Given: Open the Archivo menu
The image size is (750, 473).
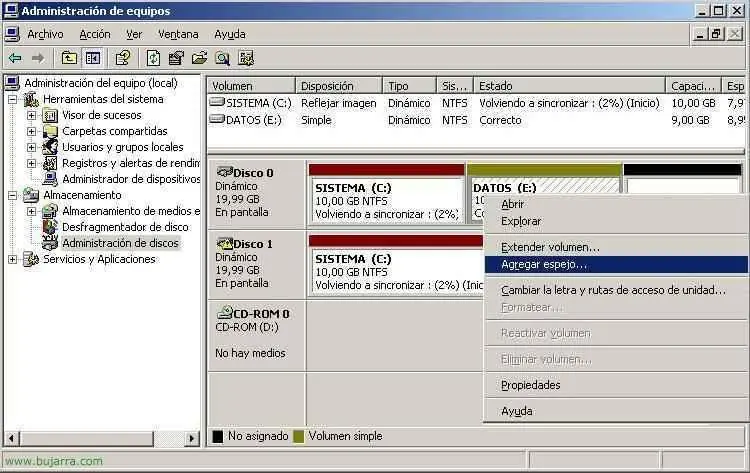Looking at the screenshot, I should (45, 34).
